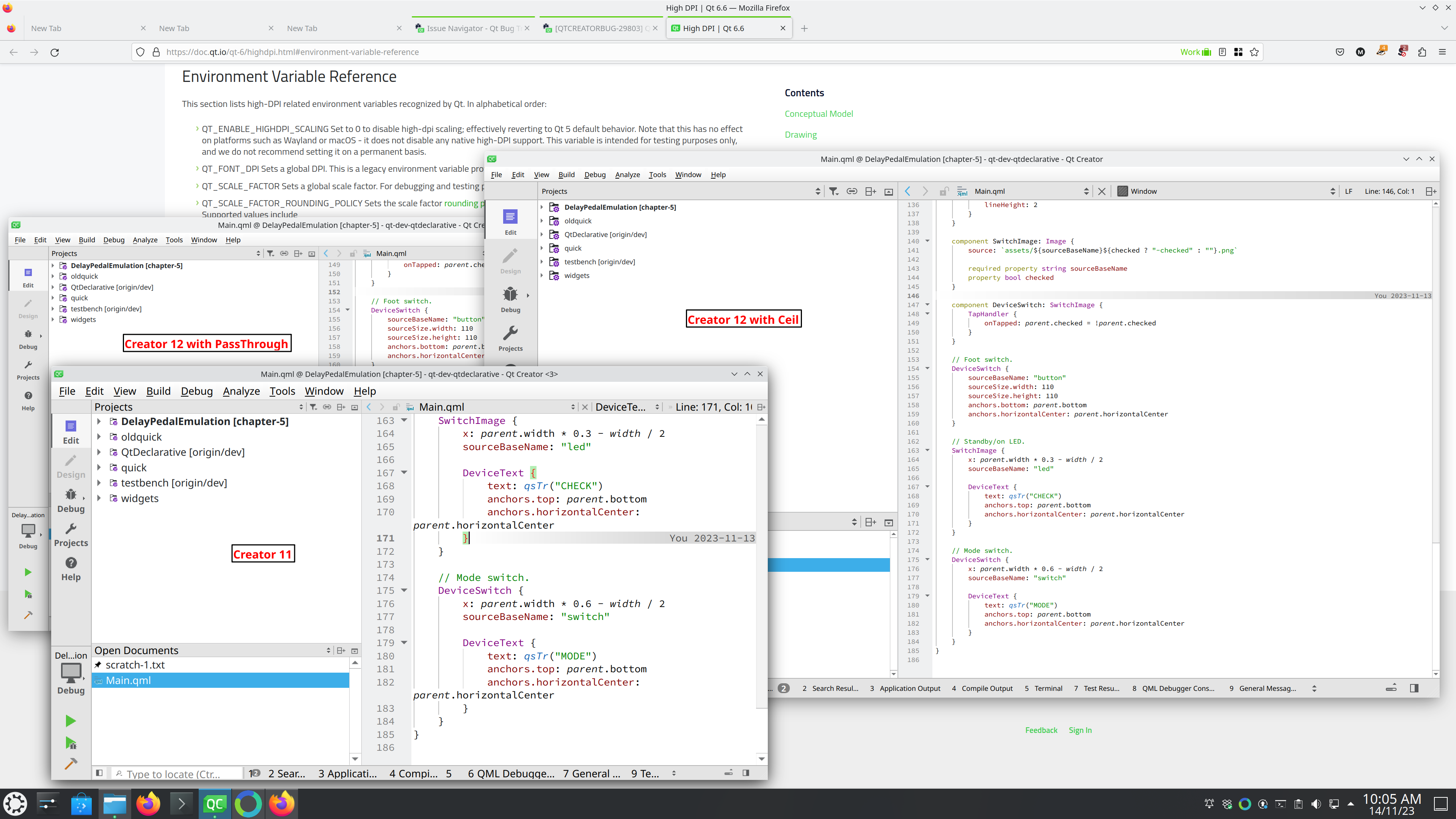1456x819 pixels.
Task: Open Compile Output pane in Creator 12 Ceil
Action: point(982,688)
